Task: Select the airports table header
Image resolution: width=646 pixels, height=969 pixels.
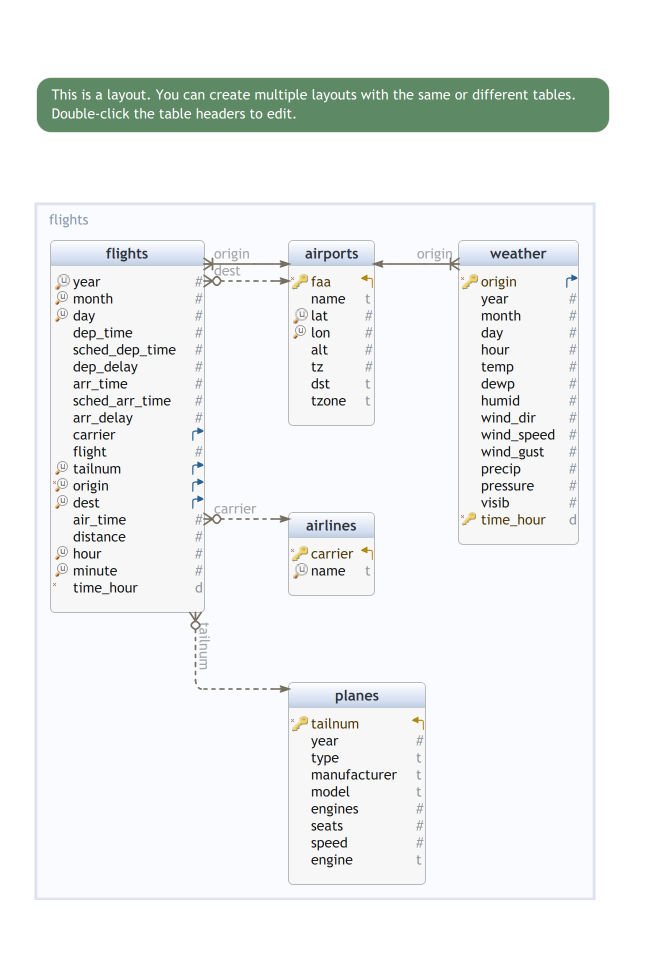Action: click(331, 254)
